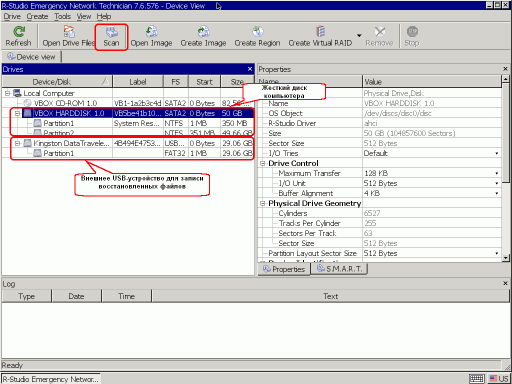Sort drives by Label column header
The image size is (512, 384).
tap(138, 82)
